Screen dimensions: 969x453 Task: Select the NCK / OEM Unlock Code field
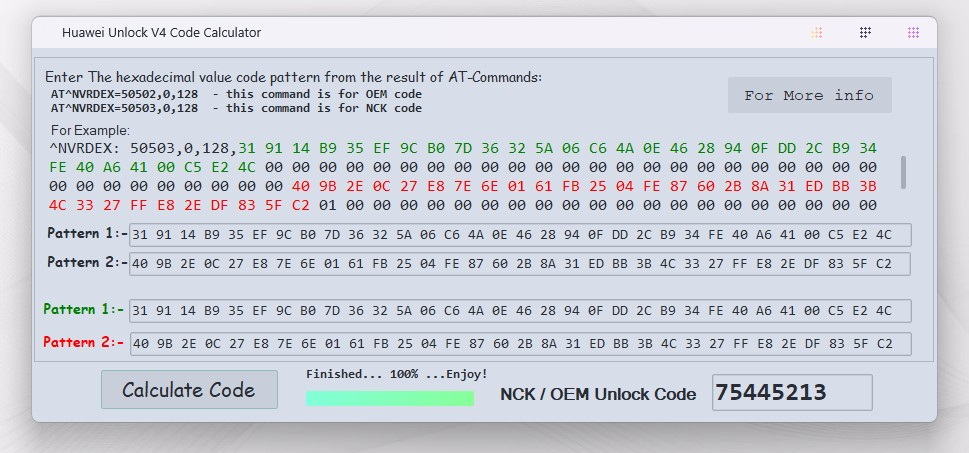pyautogui.click(x=792, y=392)
